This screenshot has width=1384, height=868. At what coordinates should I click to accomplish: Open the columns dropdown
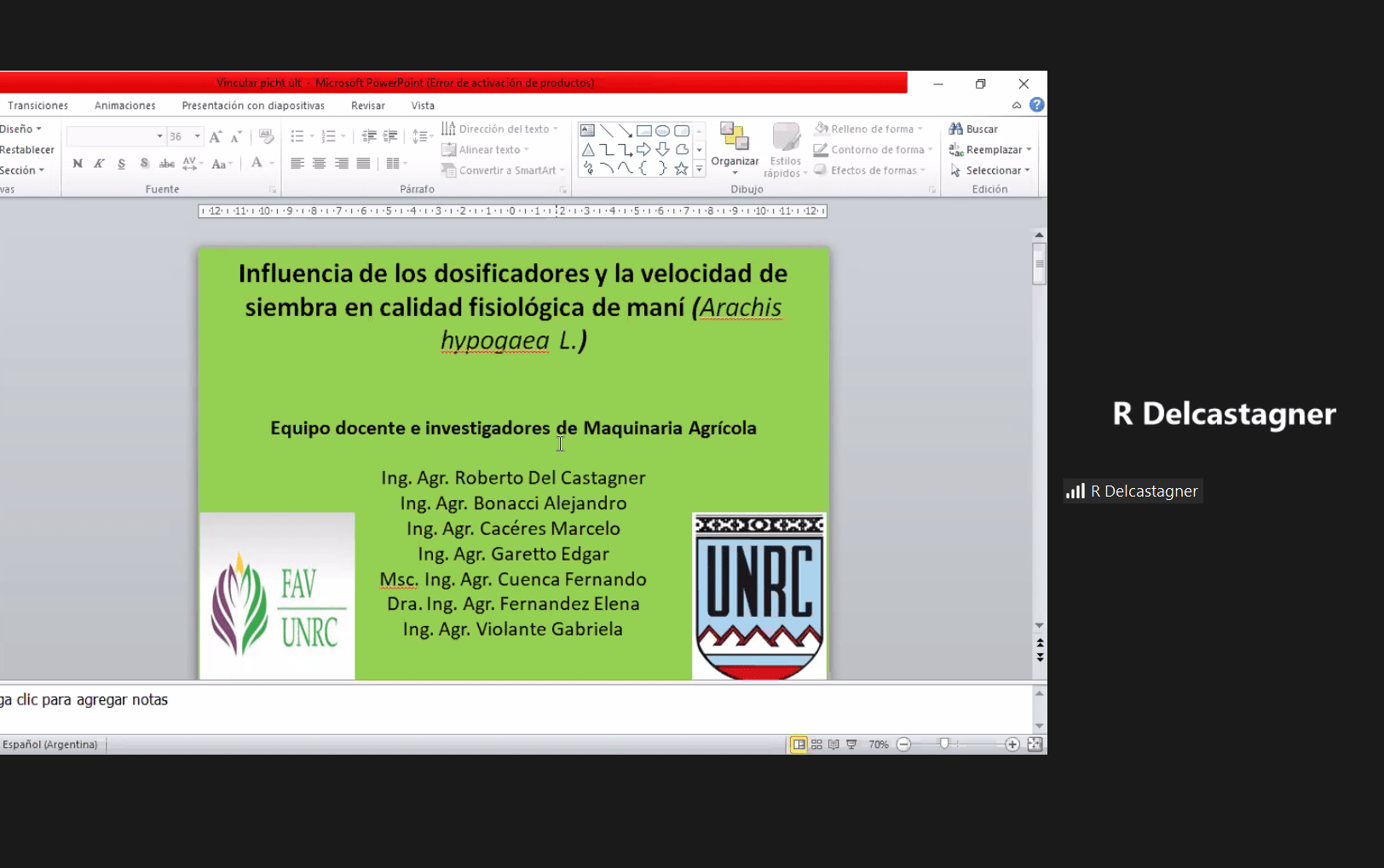396,164
